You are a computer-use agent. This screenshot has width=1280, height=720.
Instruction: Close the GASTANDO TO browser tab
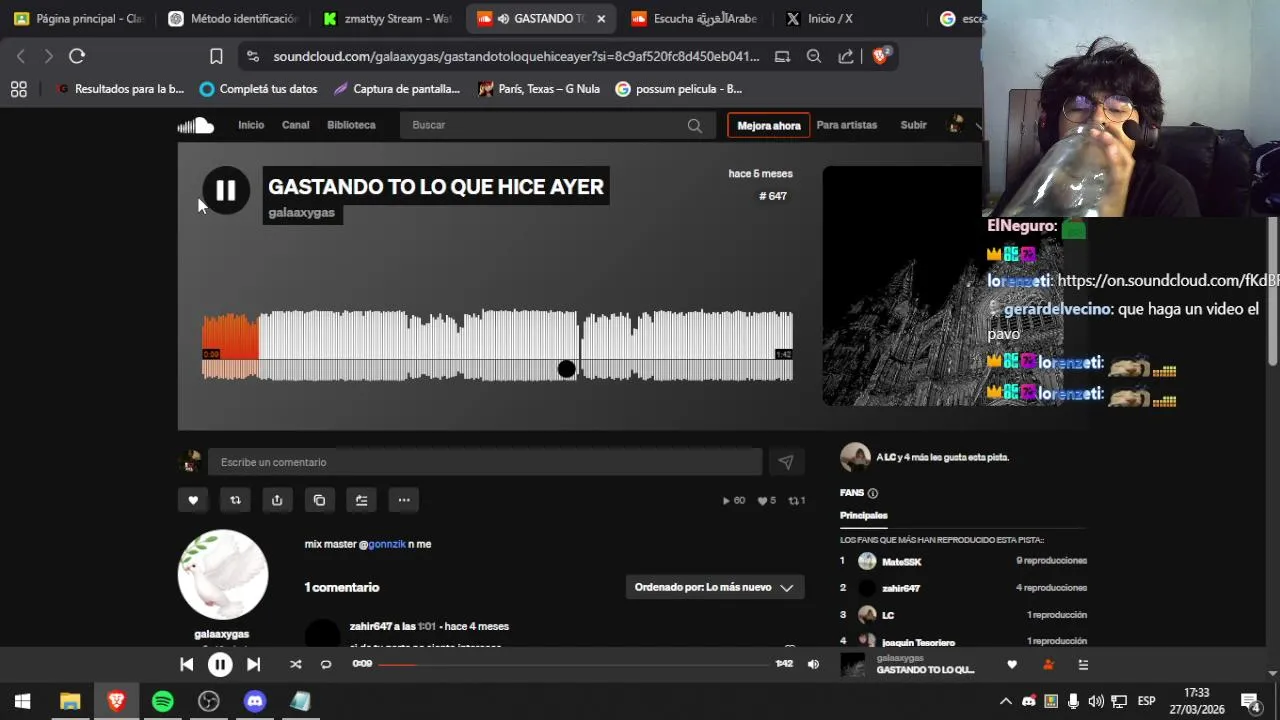click(601, 19)
